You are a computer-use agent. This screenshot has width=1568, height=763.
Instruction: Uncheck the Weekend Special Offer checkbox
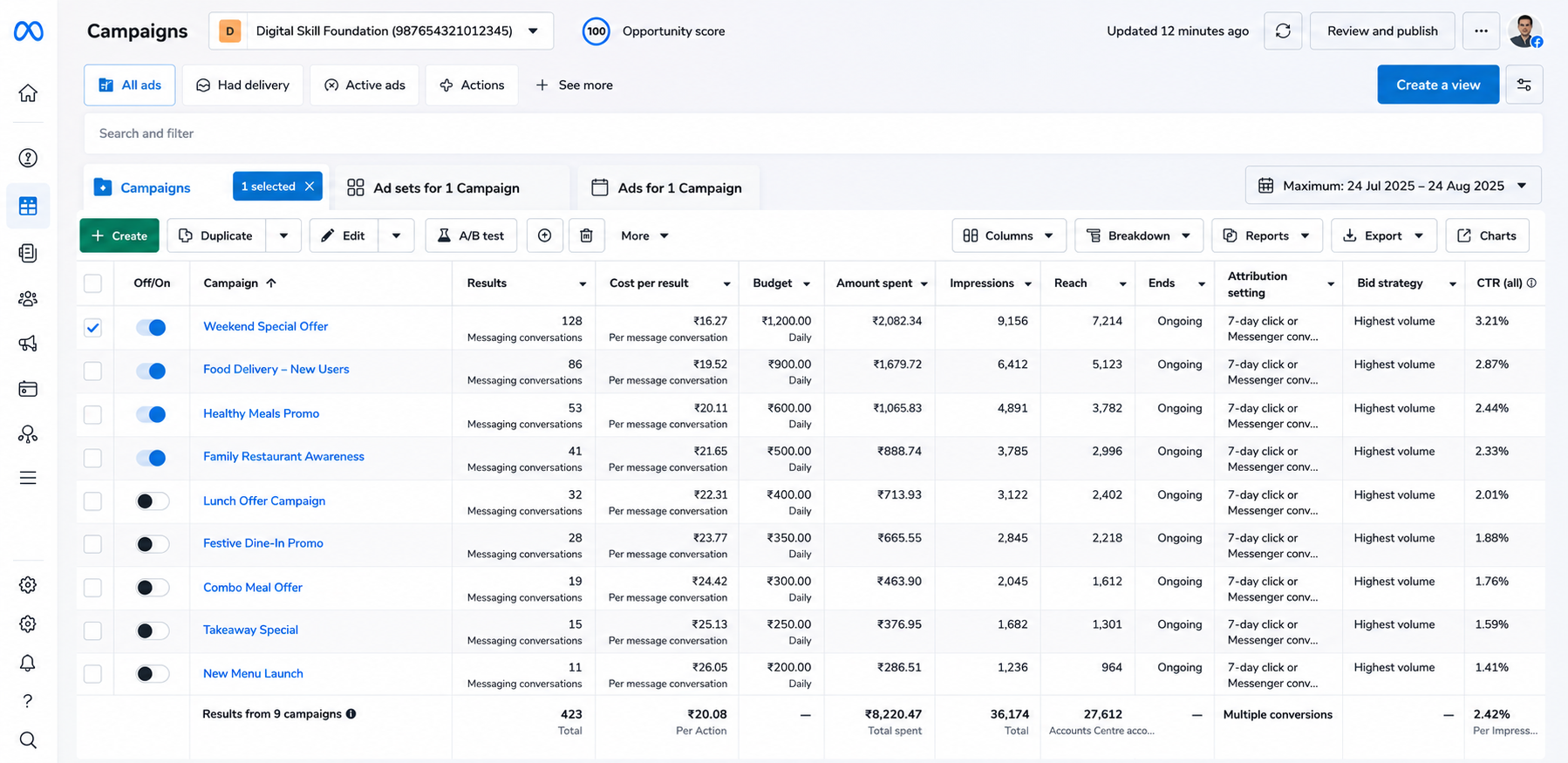(x=93, y=328)
